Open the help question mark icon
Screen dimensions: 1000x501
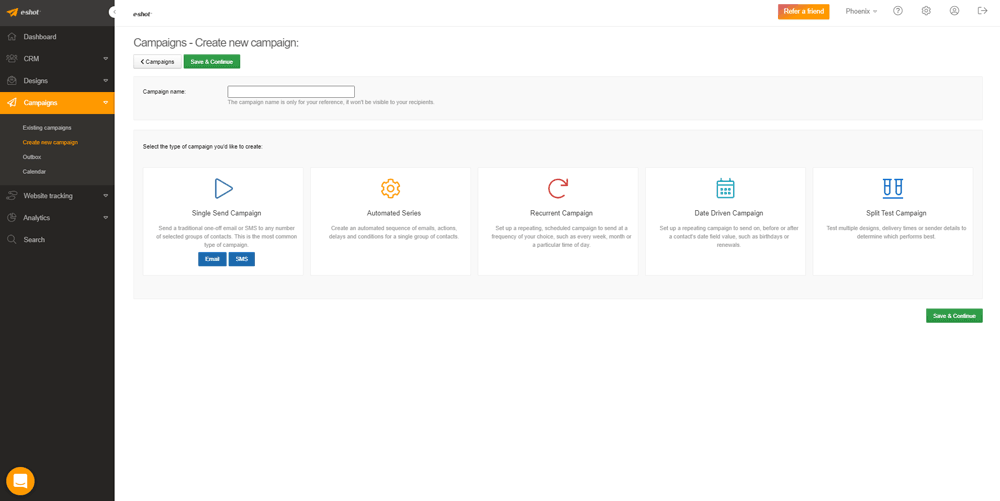click(x=898, y=11)
